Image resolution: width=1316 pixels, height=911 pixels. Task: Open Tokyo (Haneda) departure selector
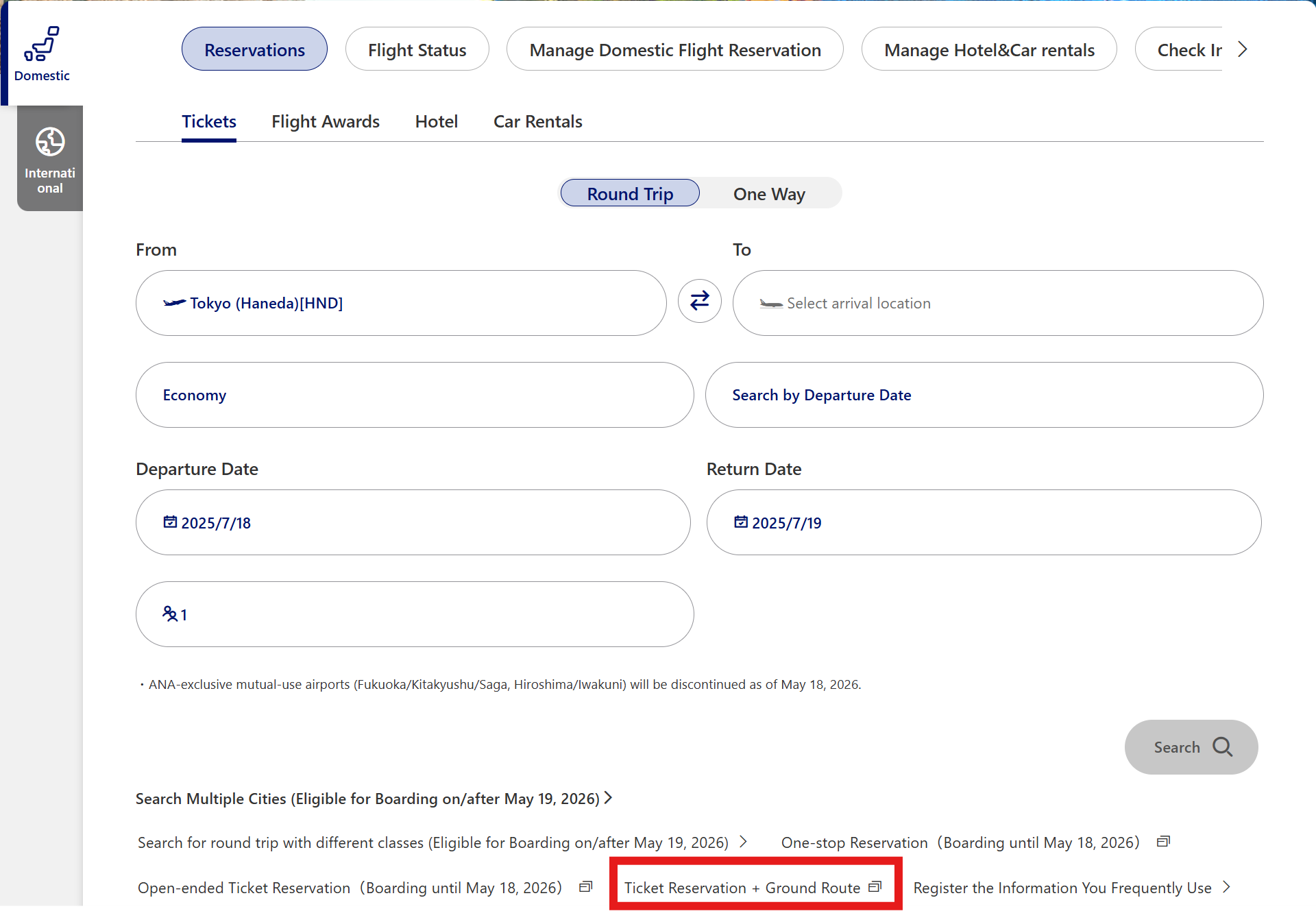pos(400,303)
